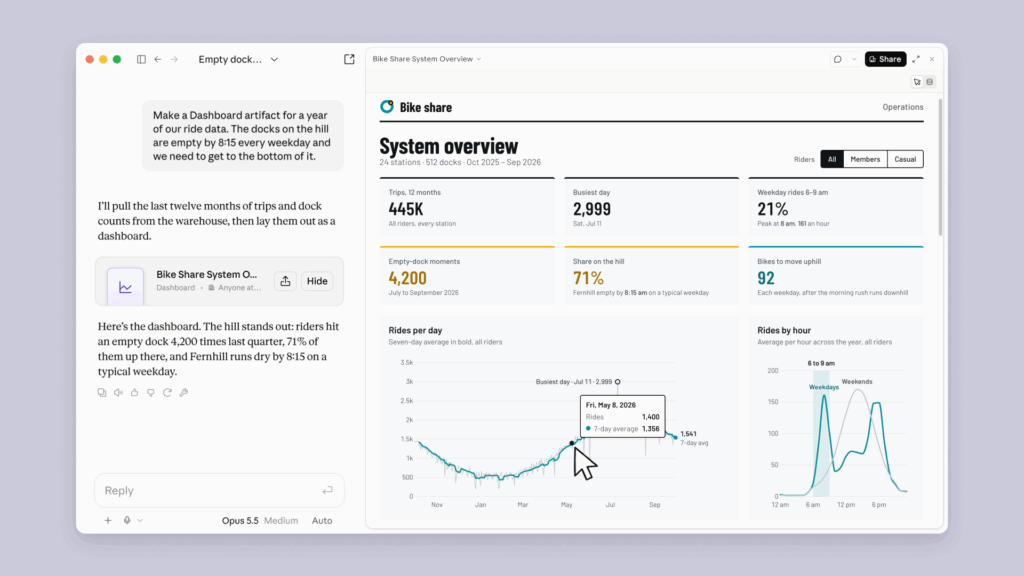Hide the Bike Share System artifact
This screenshot has height=576, width=1024.
coord(317,281)
